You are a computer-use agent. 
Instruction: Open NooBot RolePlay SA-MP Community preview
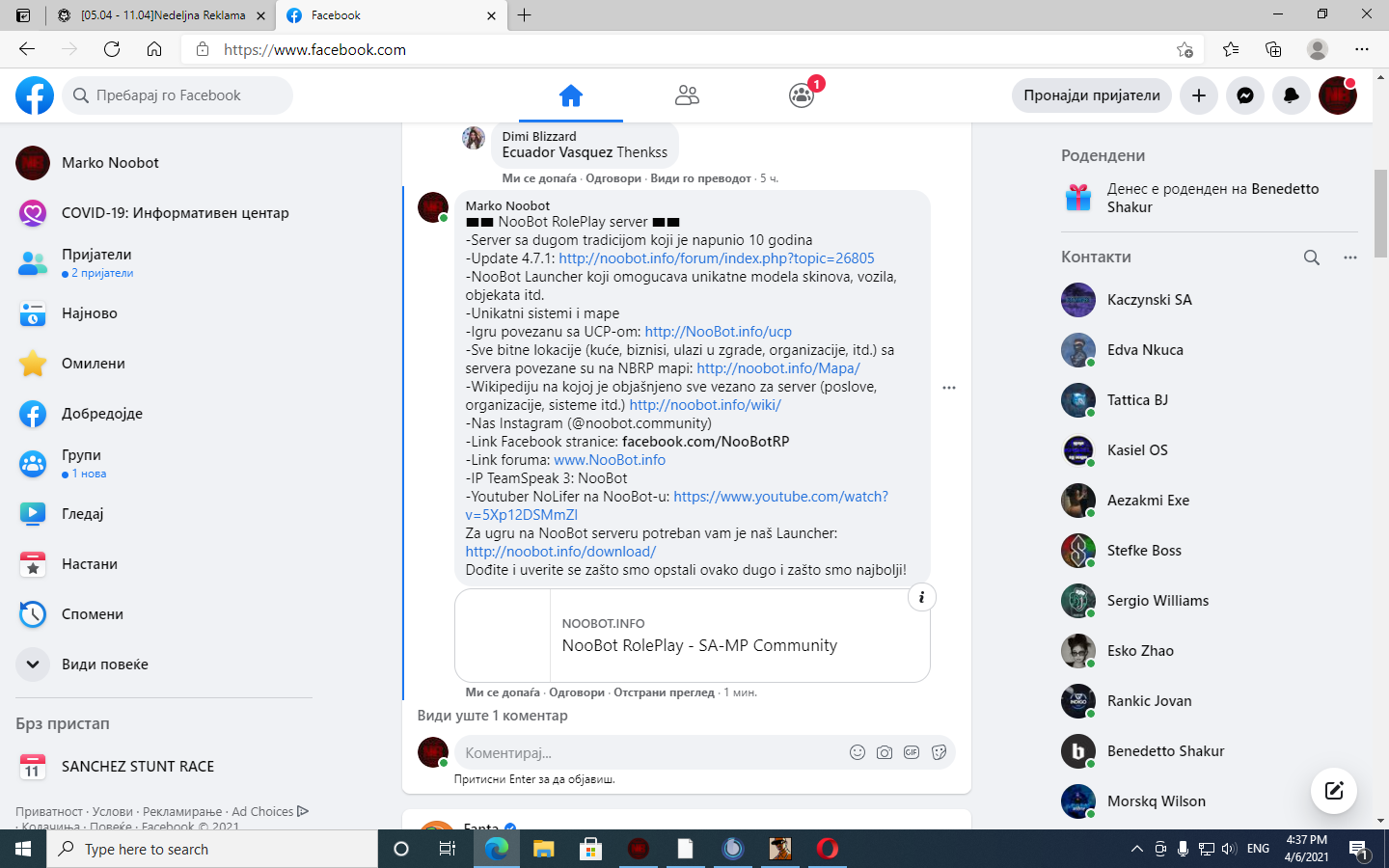(x=693, y=636)
